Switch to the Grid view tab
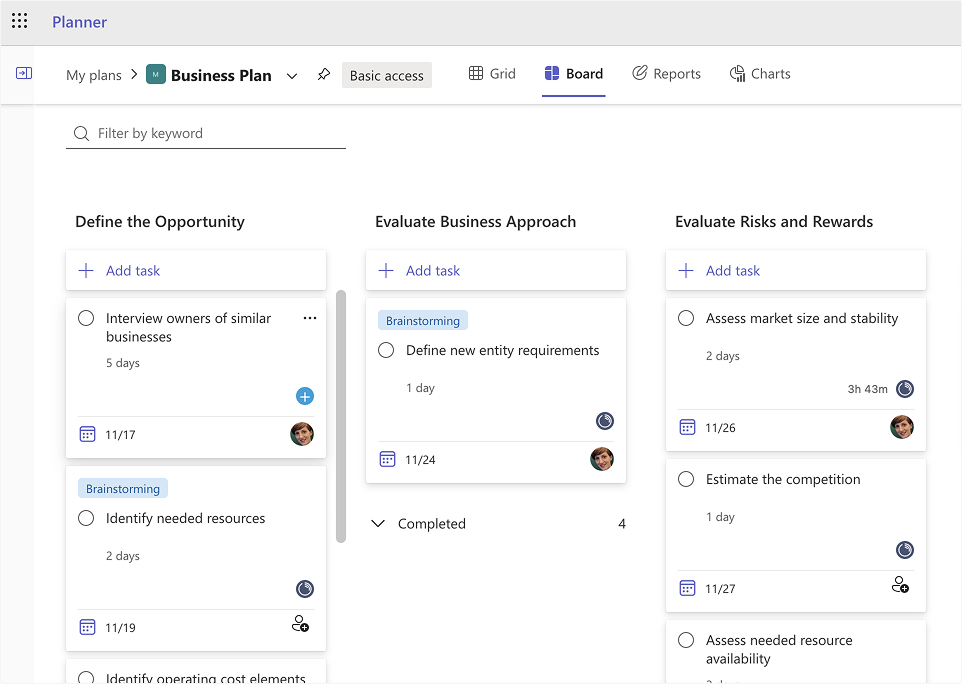The image size is (962, 684). 492,74
